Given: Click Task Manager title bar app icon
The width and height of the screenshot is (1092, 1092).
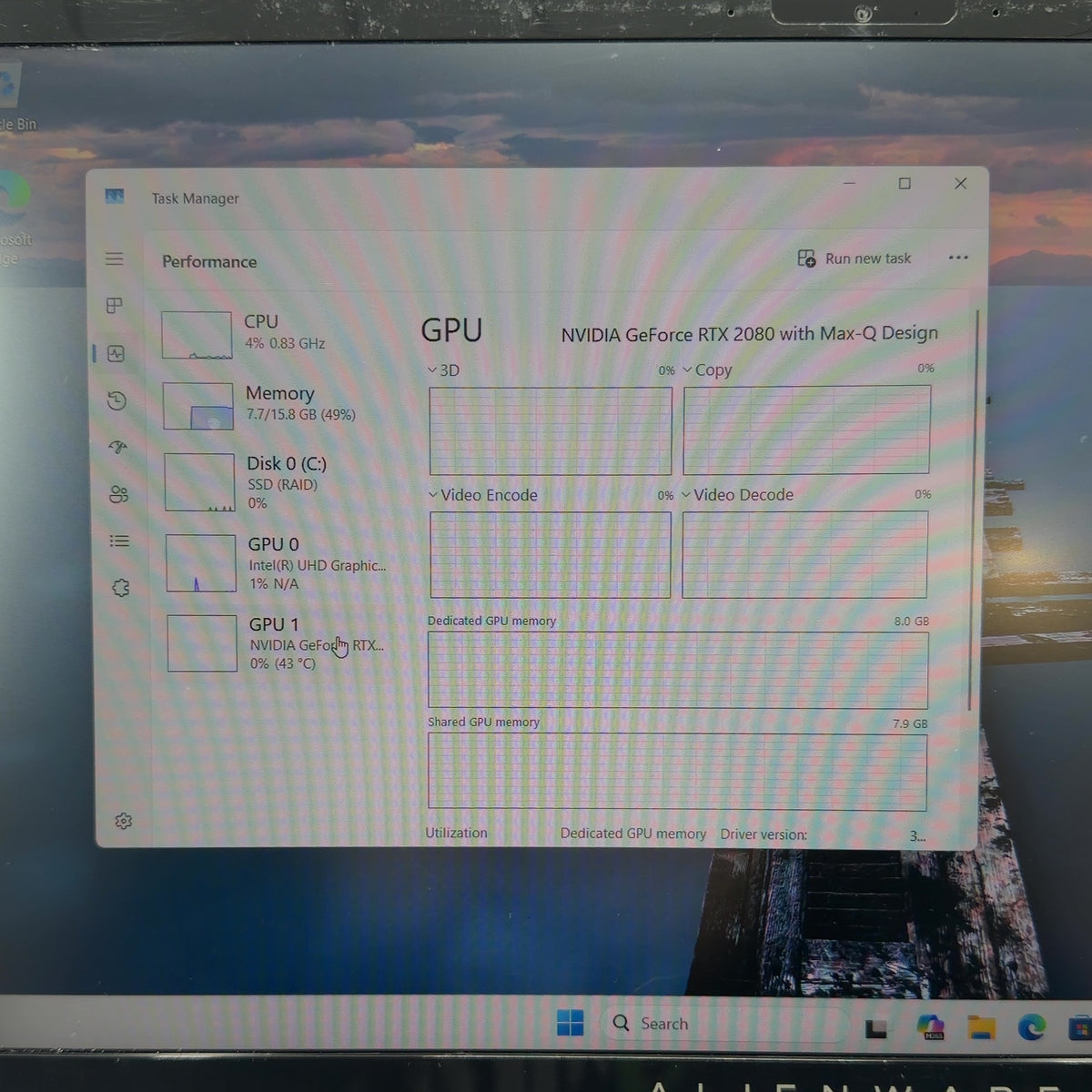Looking at the screenshot, I should click(x=114, y=196).
